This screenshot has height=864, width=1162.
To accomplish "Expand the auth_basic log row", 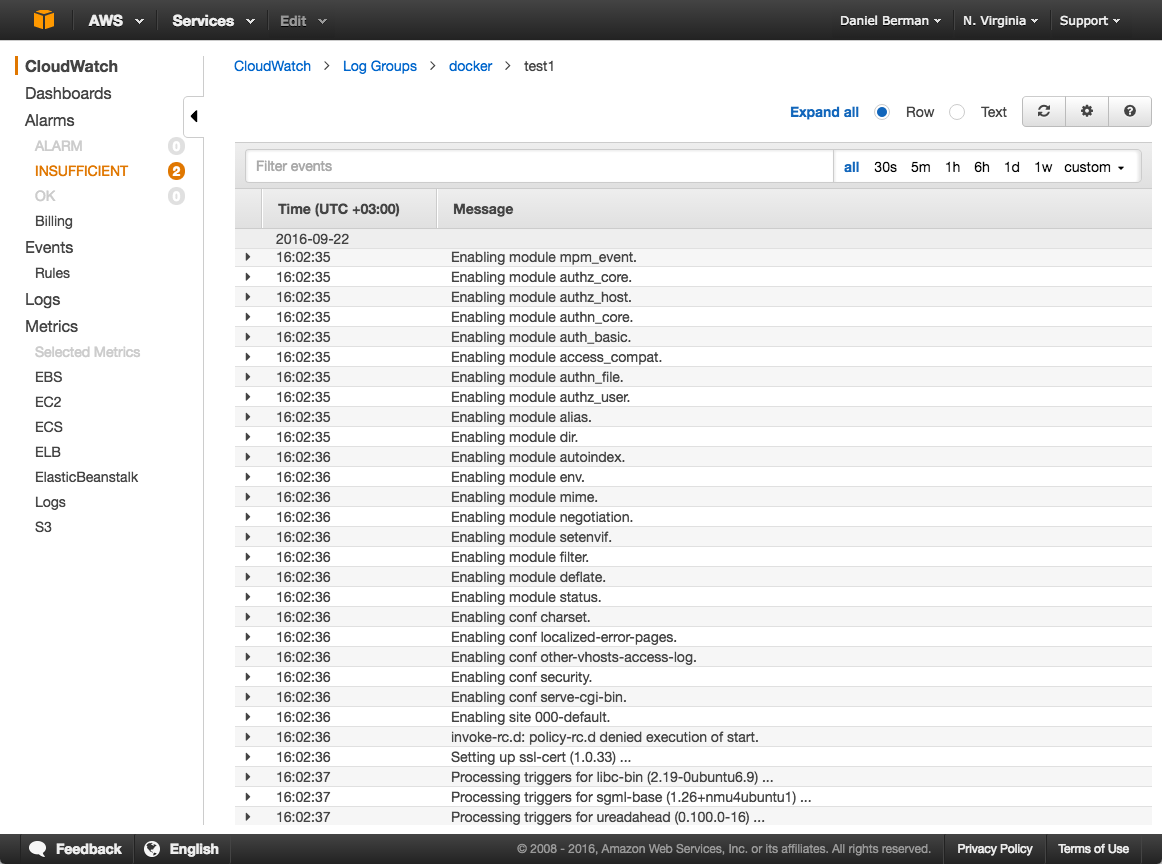I will point(248,337).
